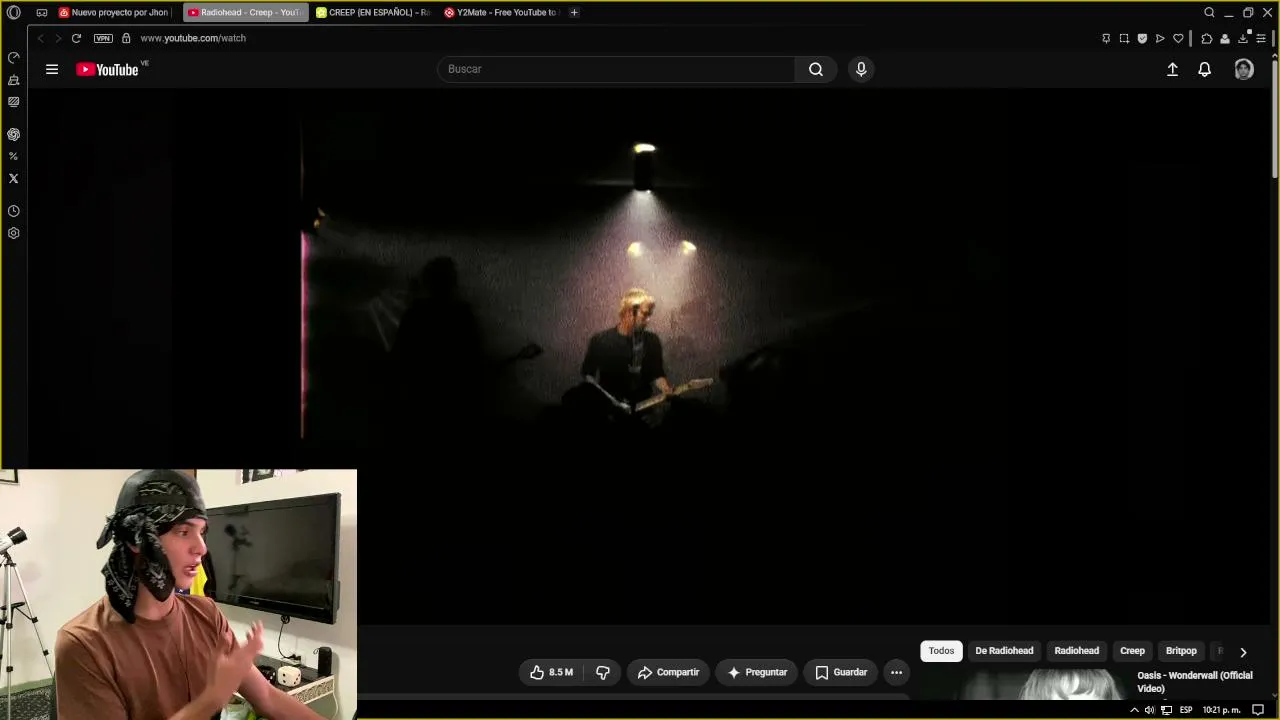
Task: Open the Opera main menu
Action: 14,12
